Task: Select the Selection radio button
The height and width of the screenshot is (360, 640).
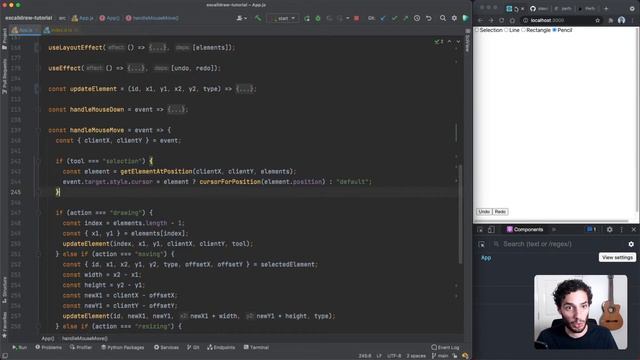Action: coord(477,30)
